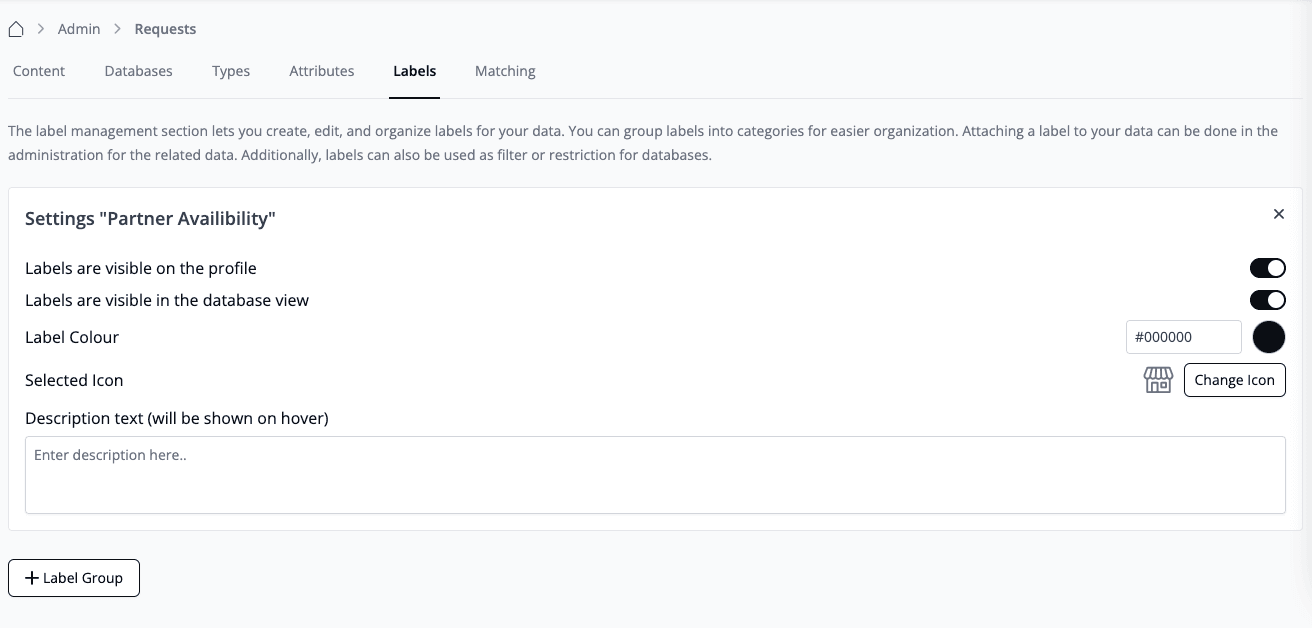Click the Requests breadcrumb item
The height and width of the screenshot is (628, 1312).
[x=165, y=29]
